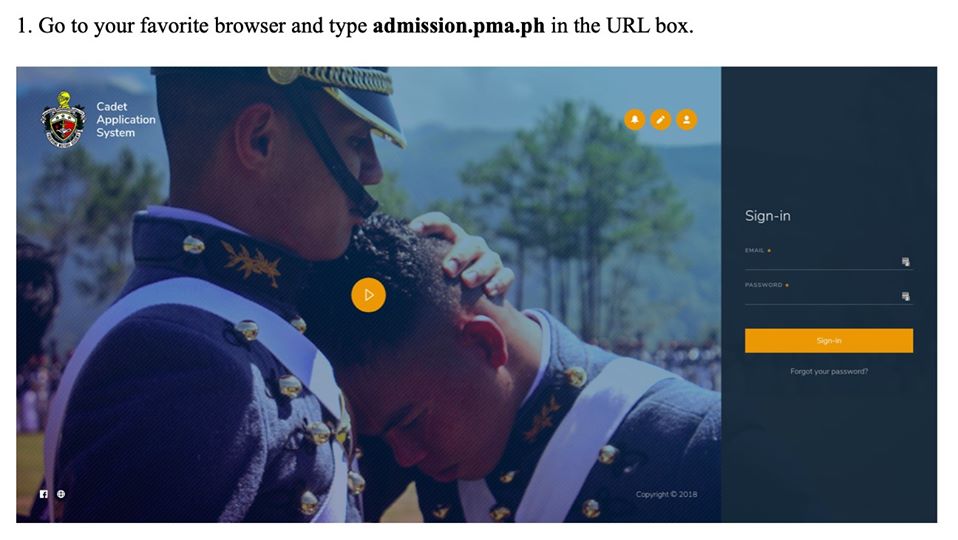Play the video with the orange play button
This screenshot has width=958, height=540.
(368, 295)
